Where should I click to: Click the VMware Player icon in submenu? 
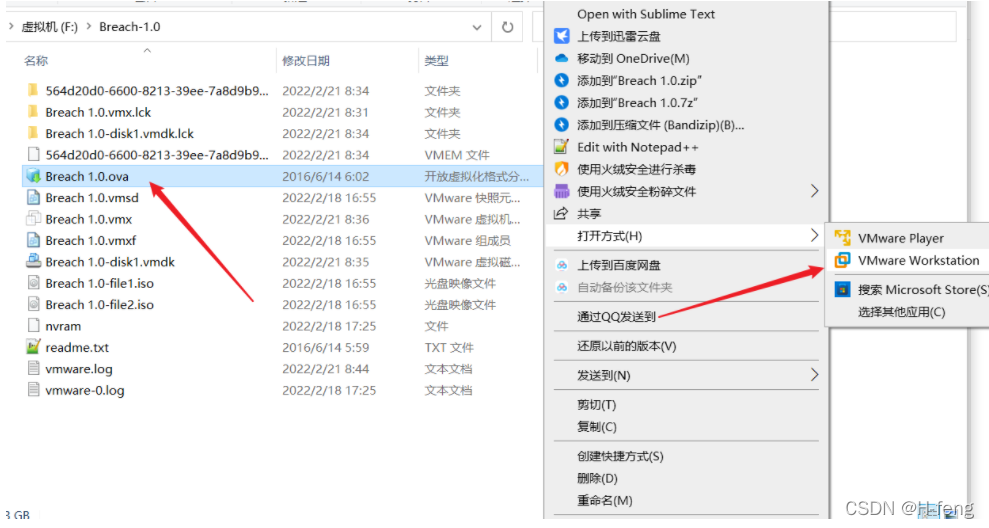coord(843,238)
